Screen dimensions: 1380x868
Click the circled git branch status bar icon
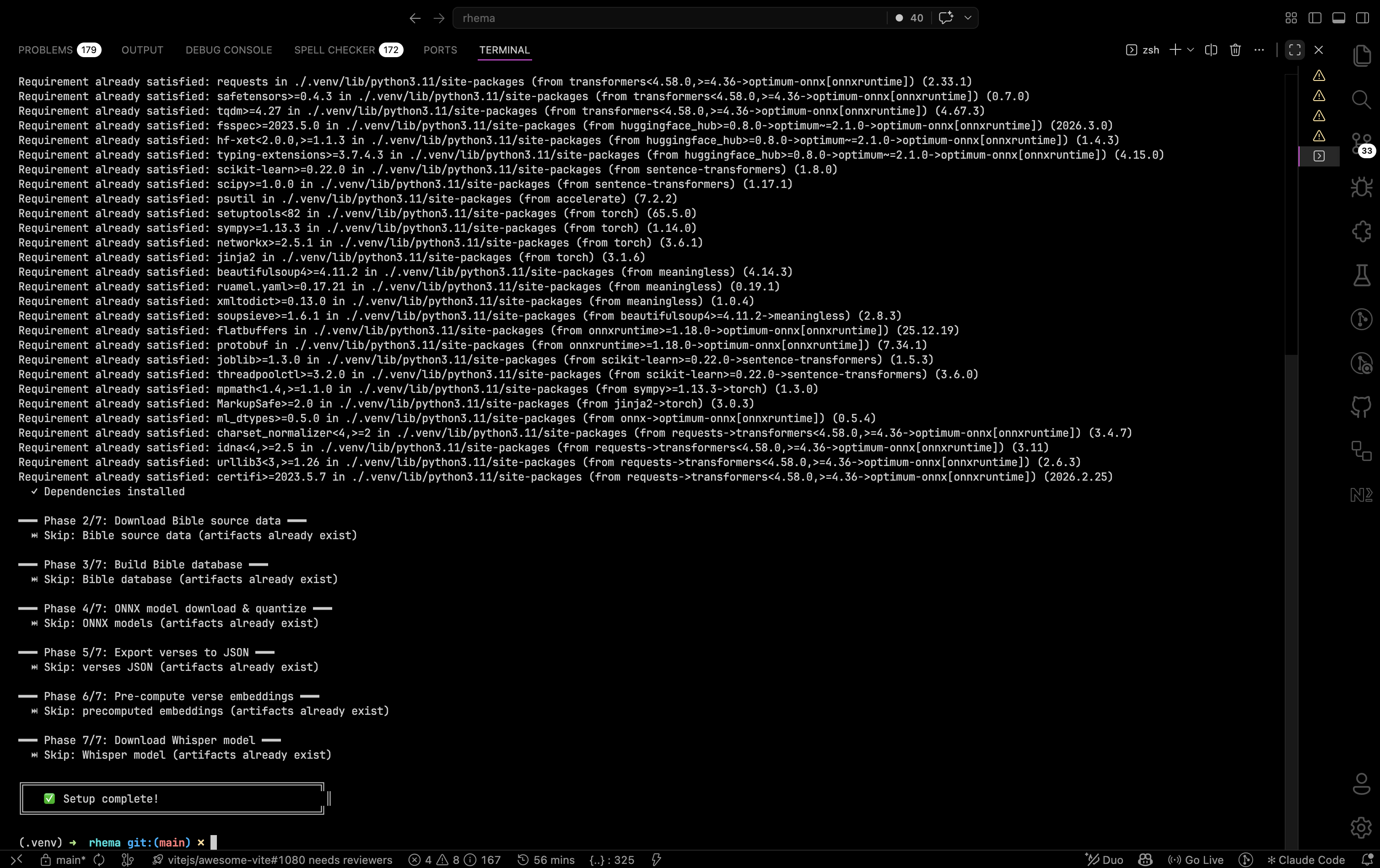[x=1245, y=859]
